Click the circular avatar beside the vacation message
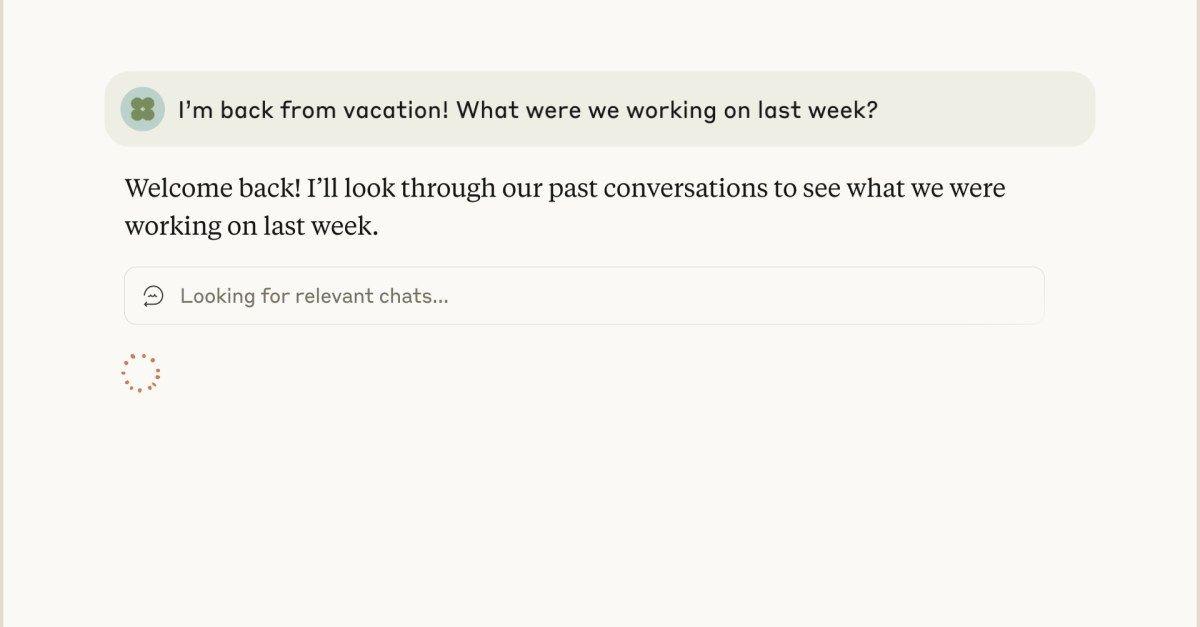Viewport: 1200px width, 627px height. [x=143, y=108]
